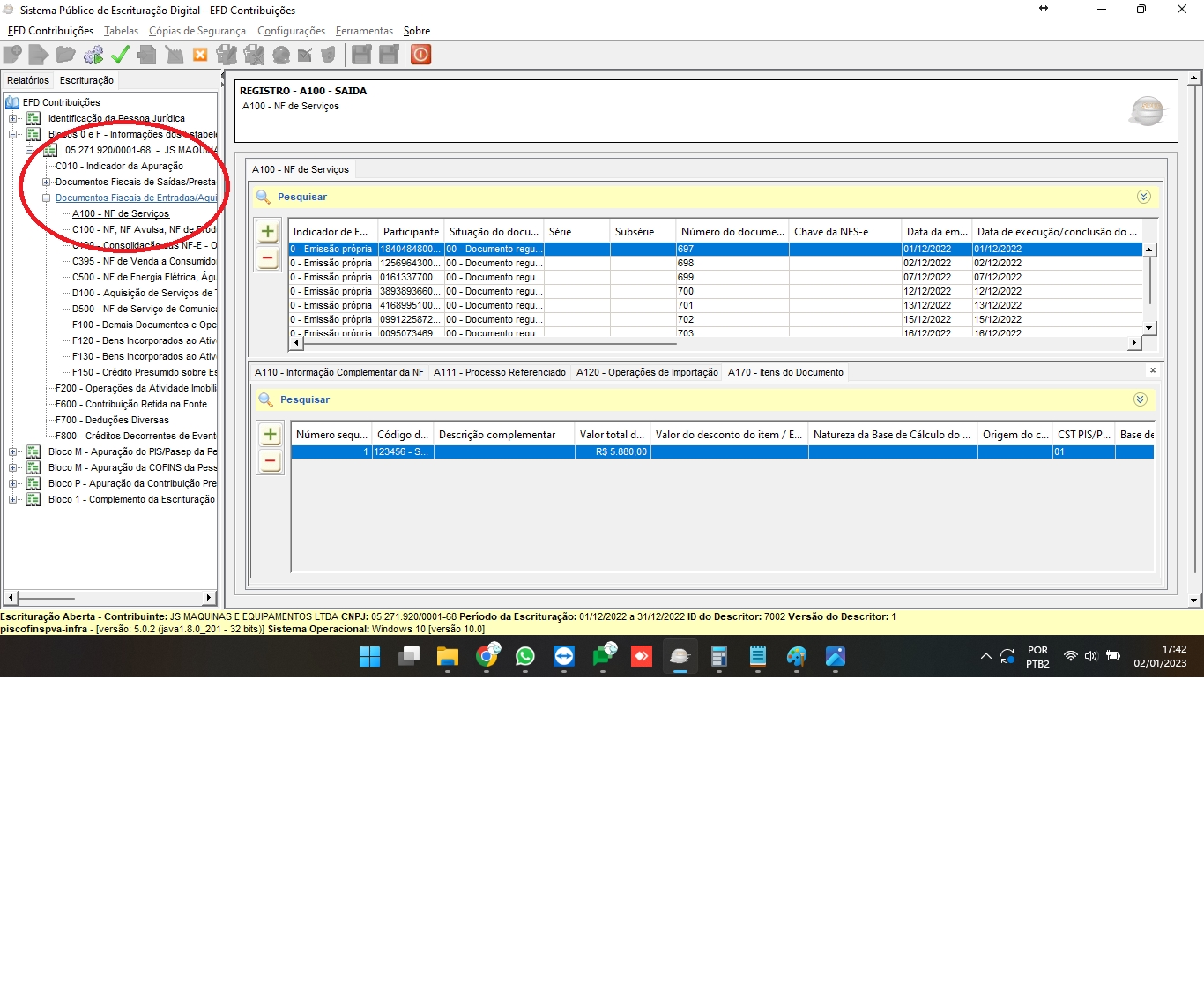Open the Ferramentas menu
Viewport: 1204px width, 1000px height.
click(364, 31)
